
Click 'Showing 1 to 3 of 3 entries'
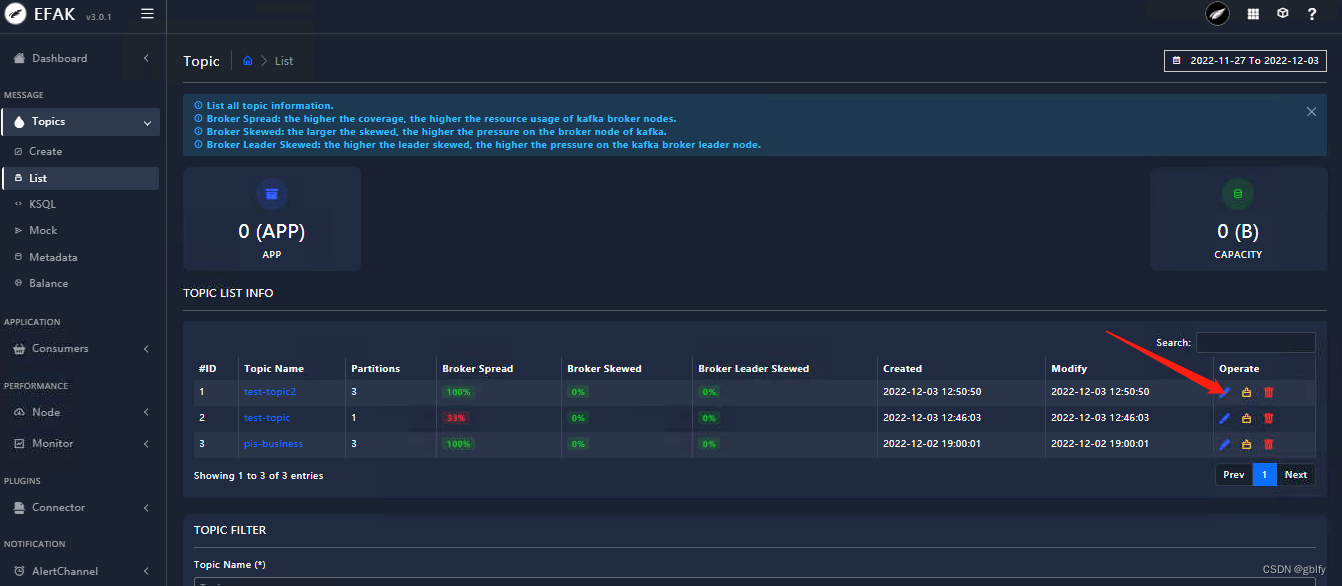(x=258, y=476)
